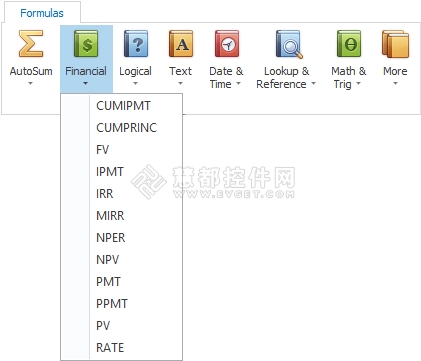The height and width of the screenshot is (361, 421).
Task: Click the Financial label text
Action: coord(86,71)
